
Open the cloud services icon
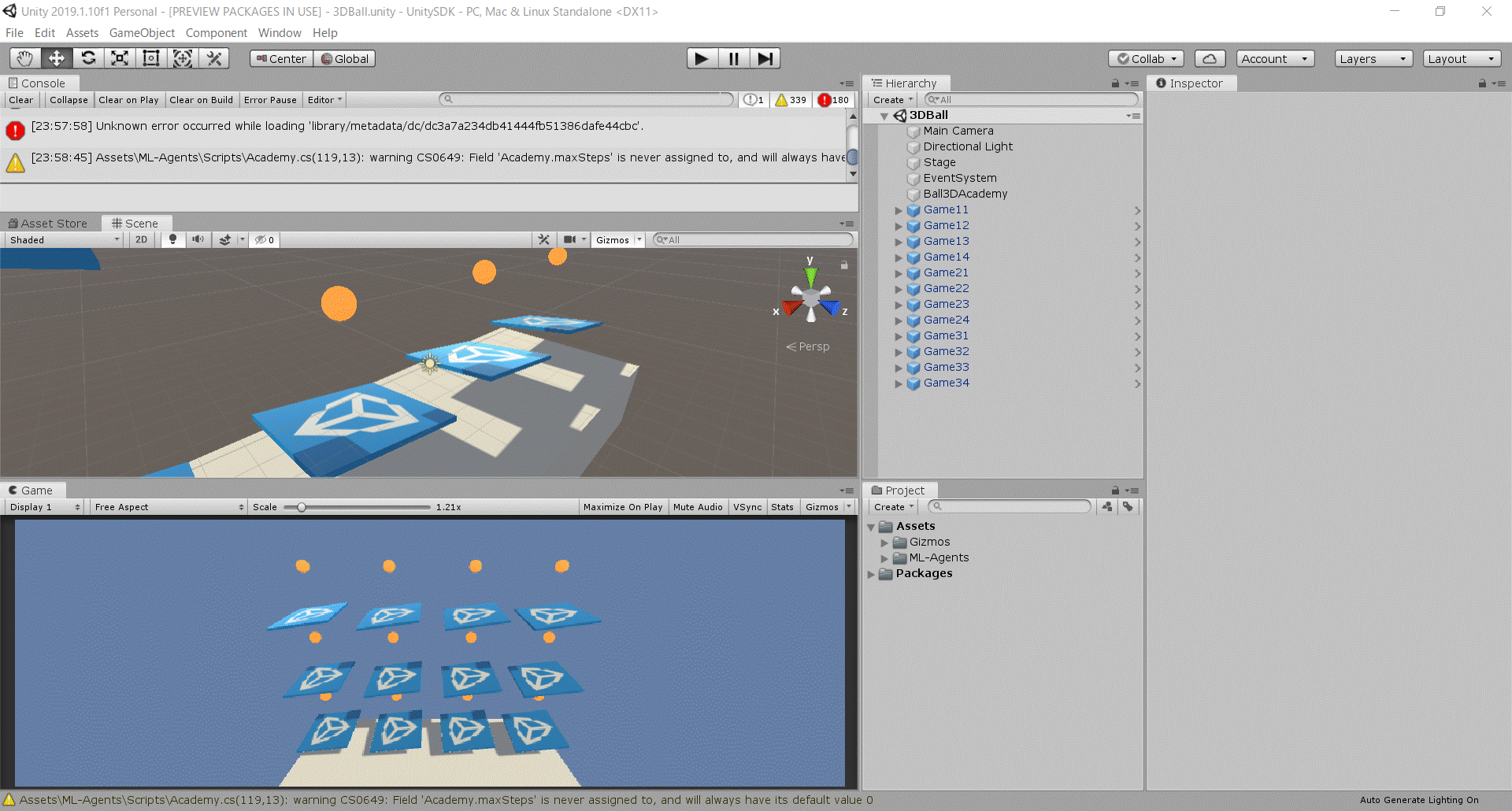pos(1210,58)
